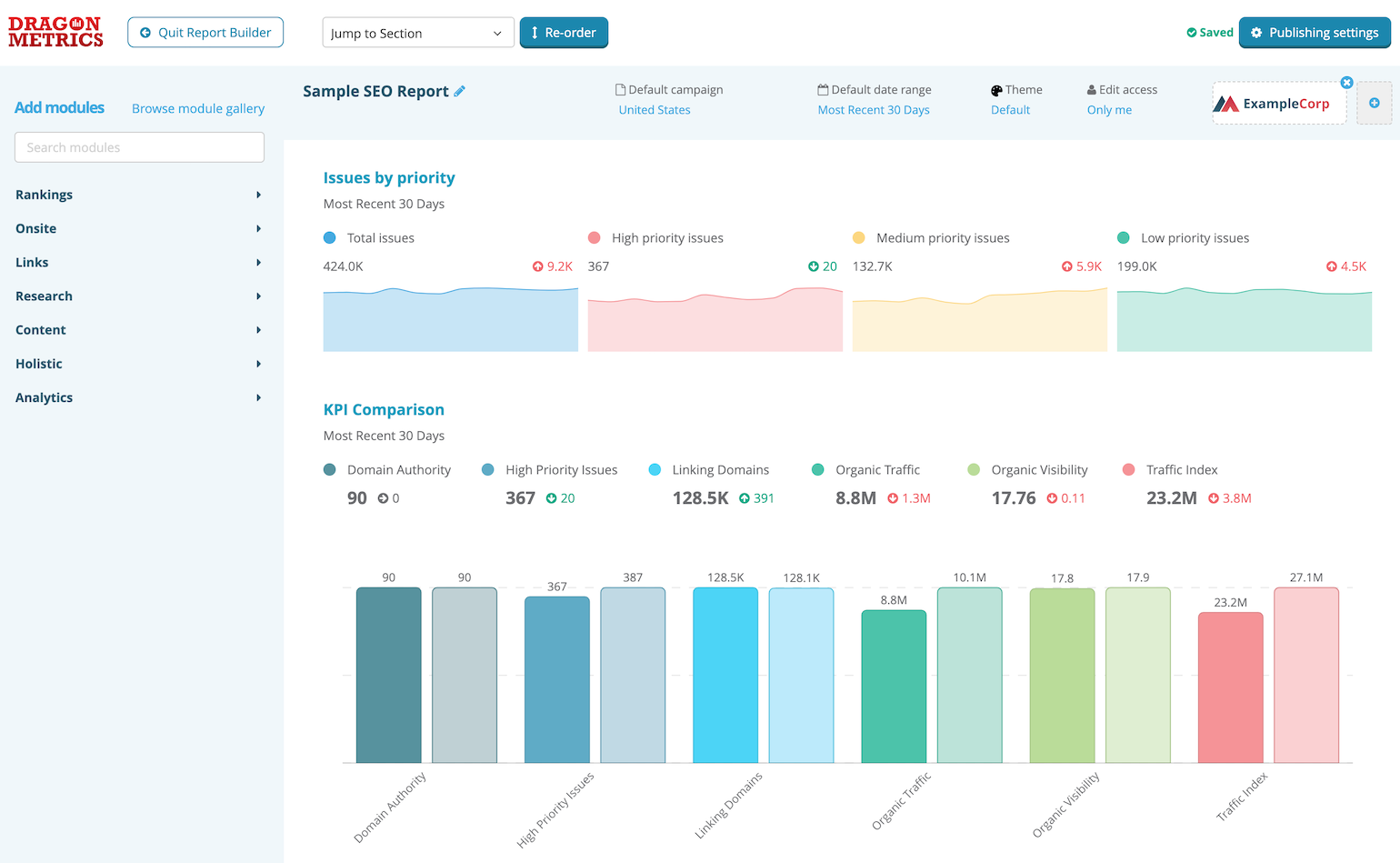
Task: Click the Low priority issues color dot
Action: point(1125,237)
